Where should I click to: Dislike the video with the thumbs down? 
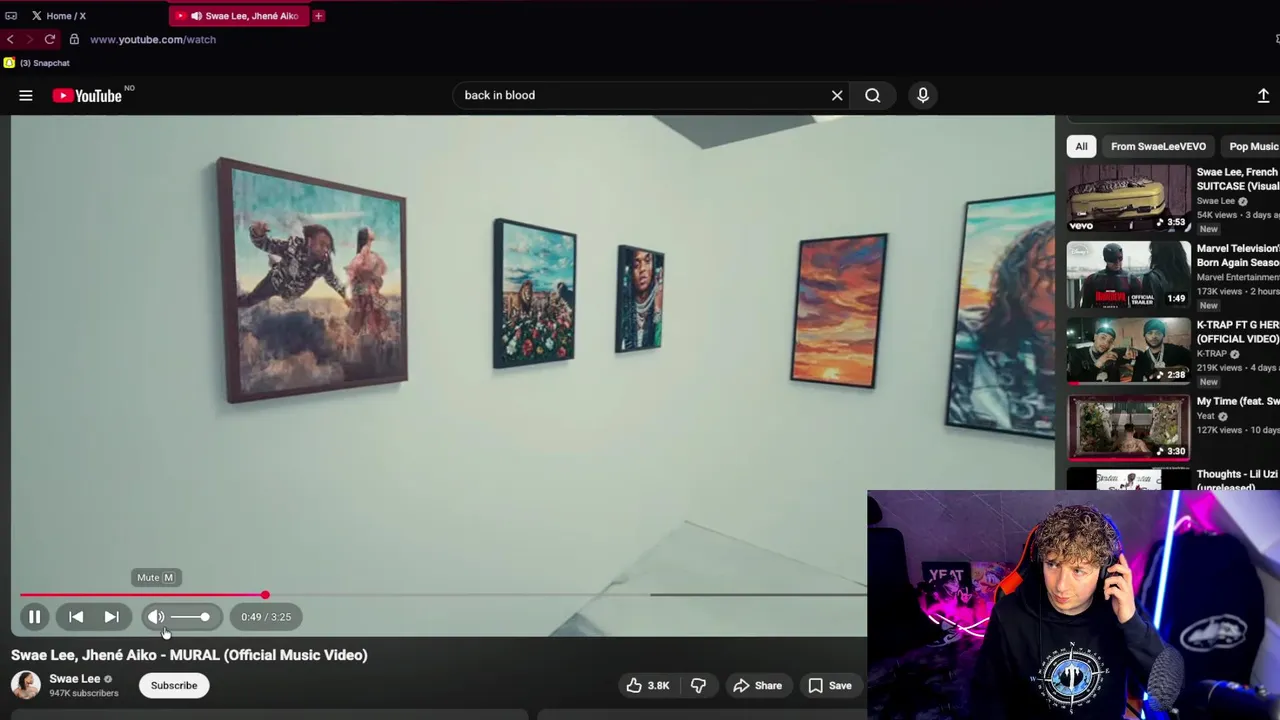pyautogui.click(x=698, y=685)
